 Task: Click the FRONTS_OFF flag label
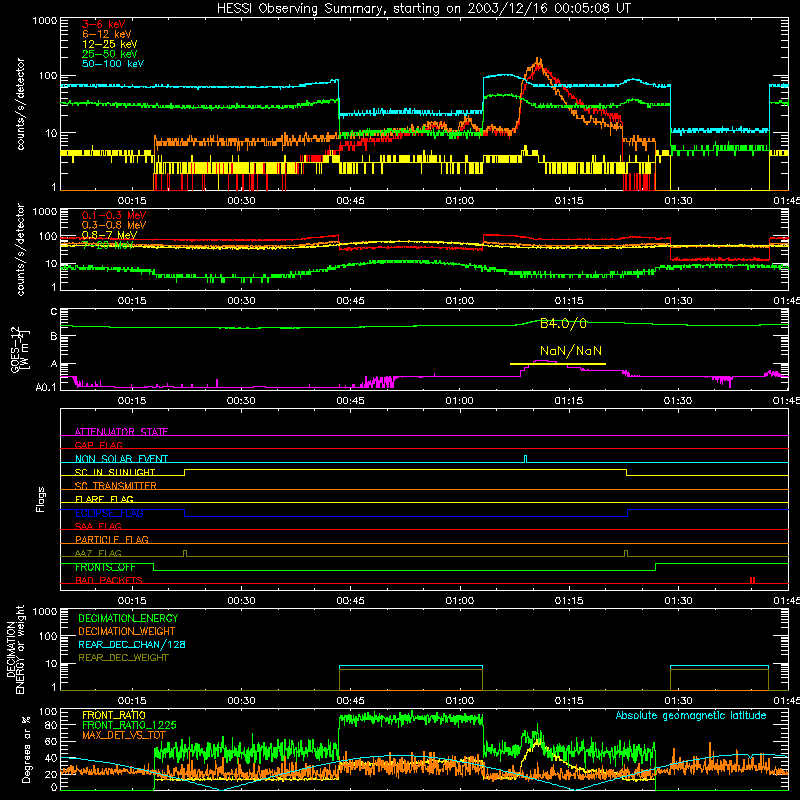click(x=105, y=567)
